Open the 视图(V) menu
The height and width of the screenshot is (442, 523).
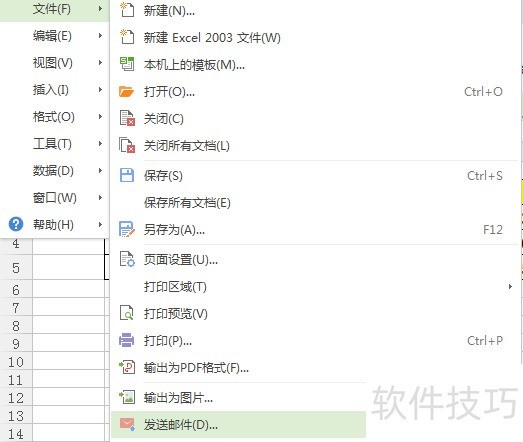click(x=54, y=62)
